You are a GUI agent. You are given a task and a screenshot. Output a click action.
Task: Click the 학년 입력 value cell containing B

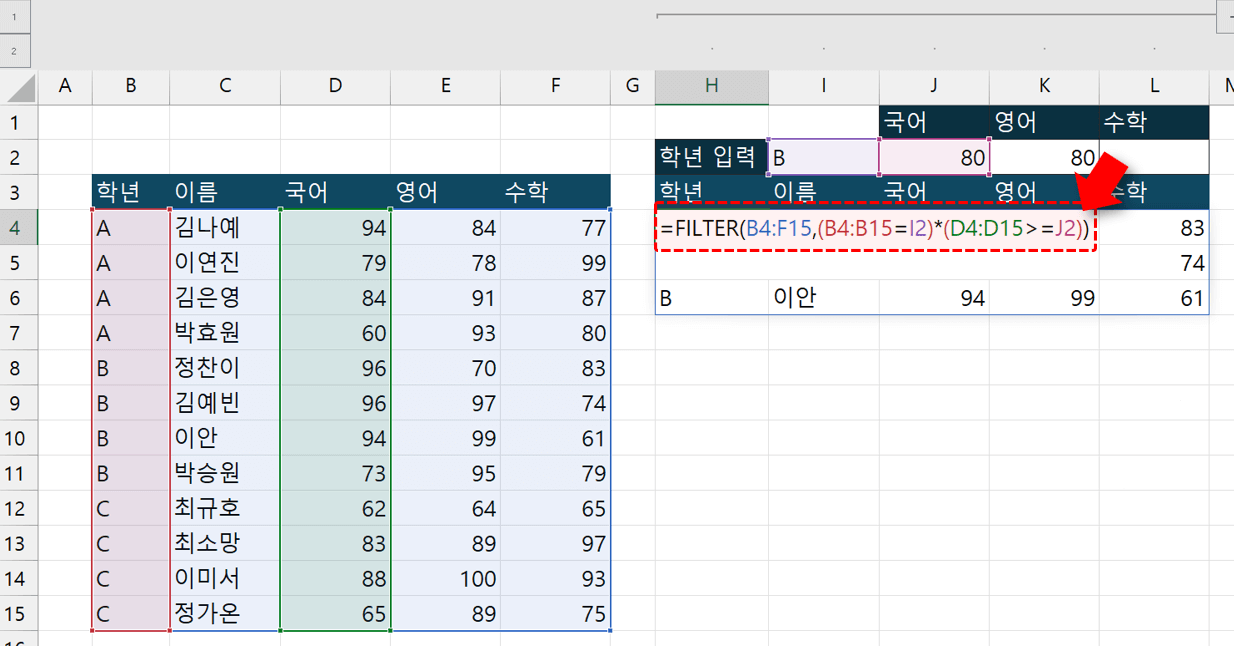(x=823, y=157)
